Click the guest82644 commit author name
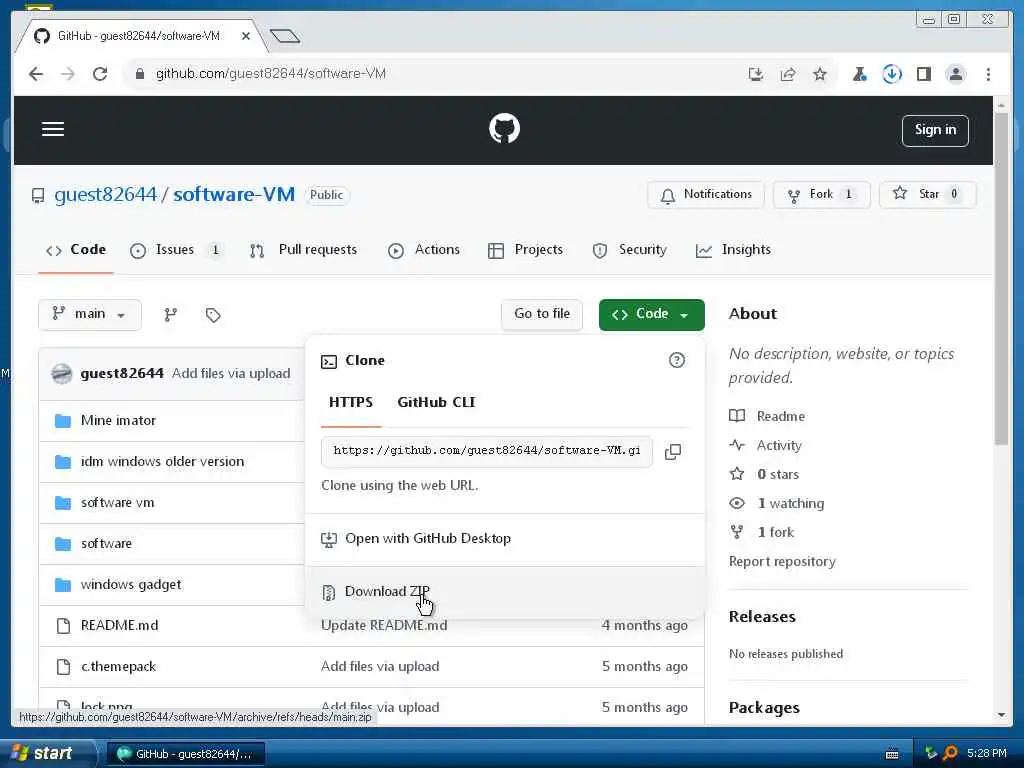 (121, 374)
